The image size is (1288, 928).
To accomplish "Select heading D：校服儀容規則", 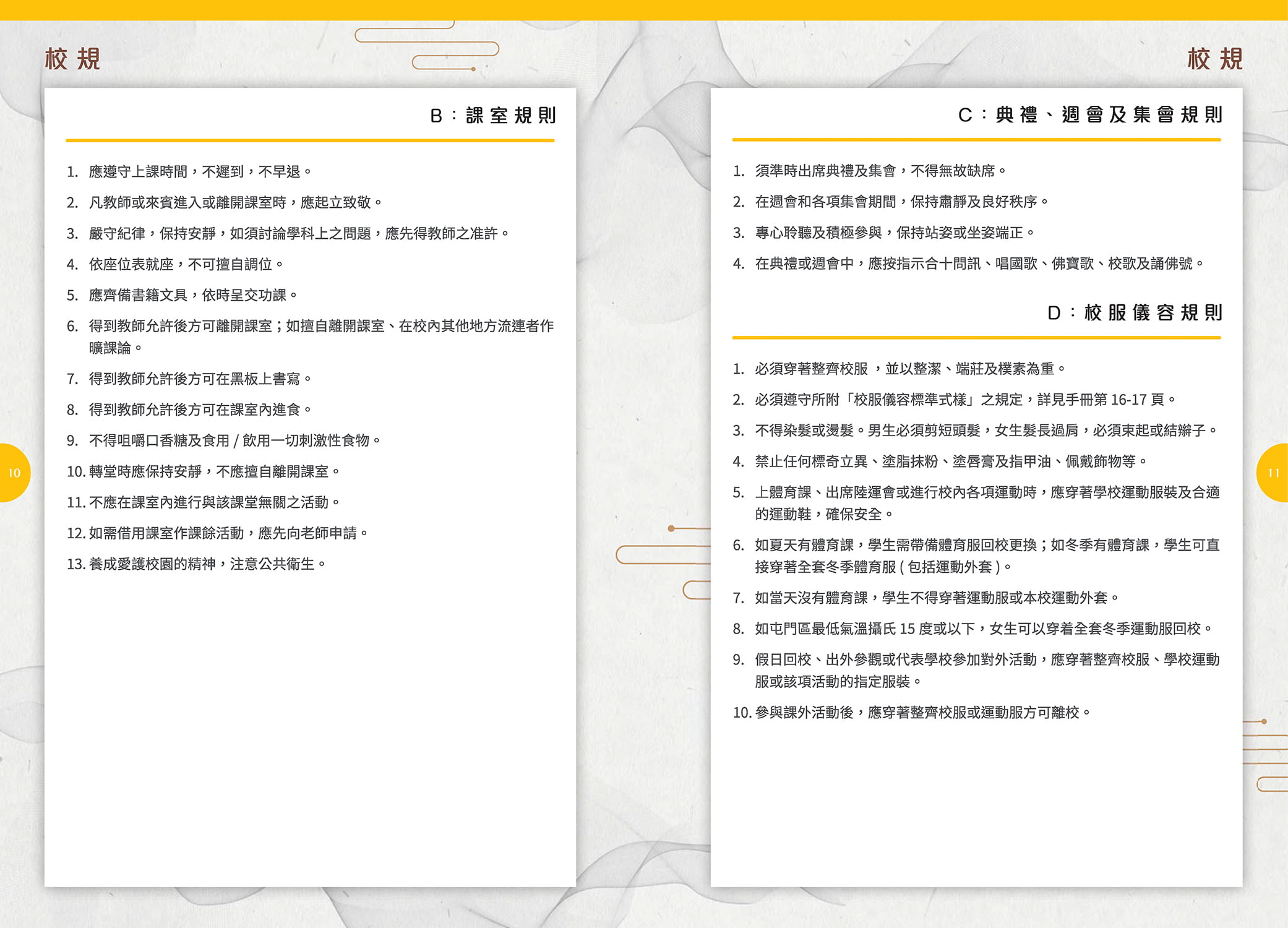I will click(1135, 313).
